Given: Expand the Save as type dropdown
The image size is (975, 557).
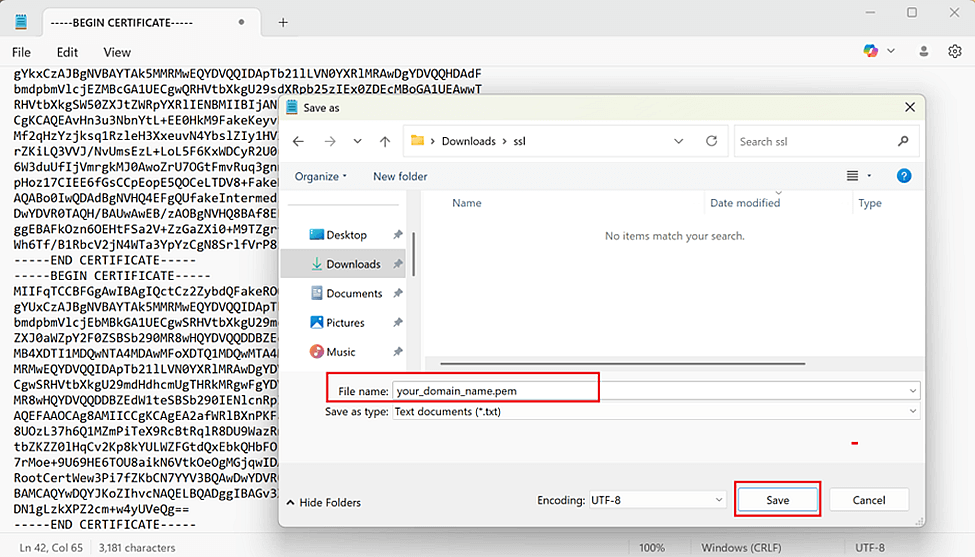Looking at the screenshot, I should click(x=912, y=411).
